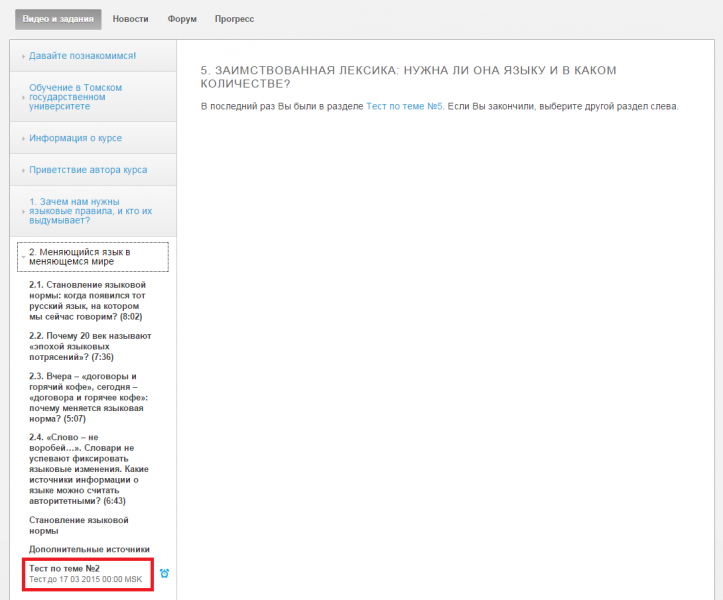The height and width of the screenshot is (600, 723).
Task: Open lesson 2.4. Слово – не воробей (6:43)
Action: point(89,469)
